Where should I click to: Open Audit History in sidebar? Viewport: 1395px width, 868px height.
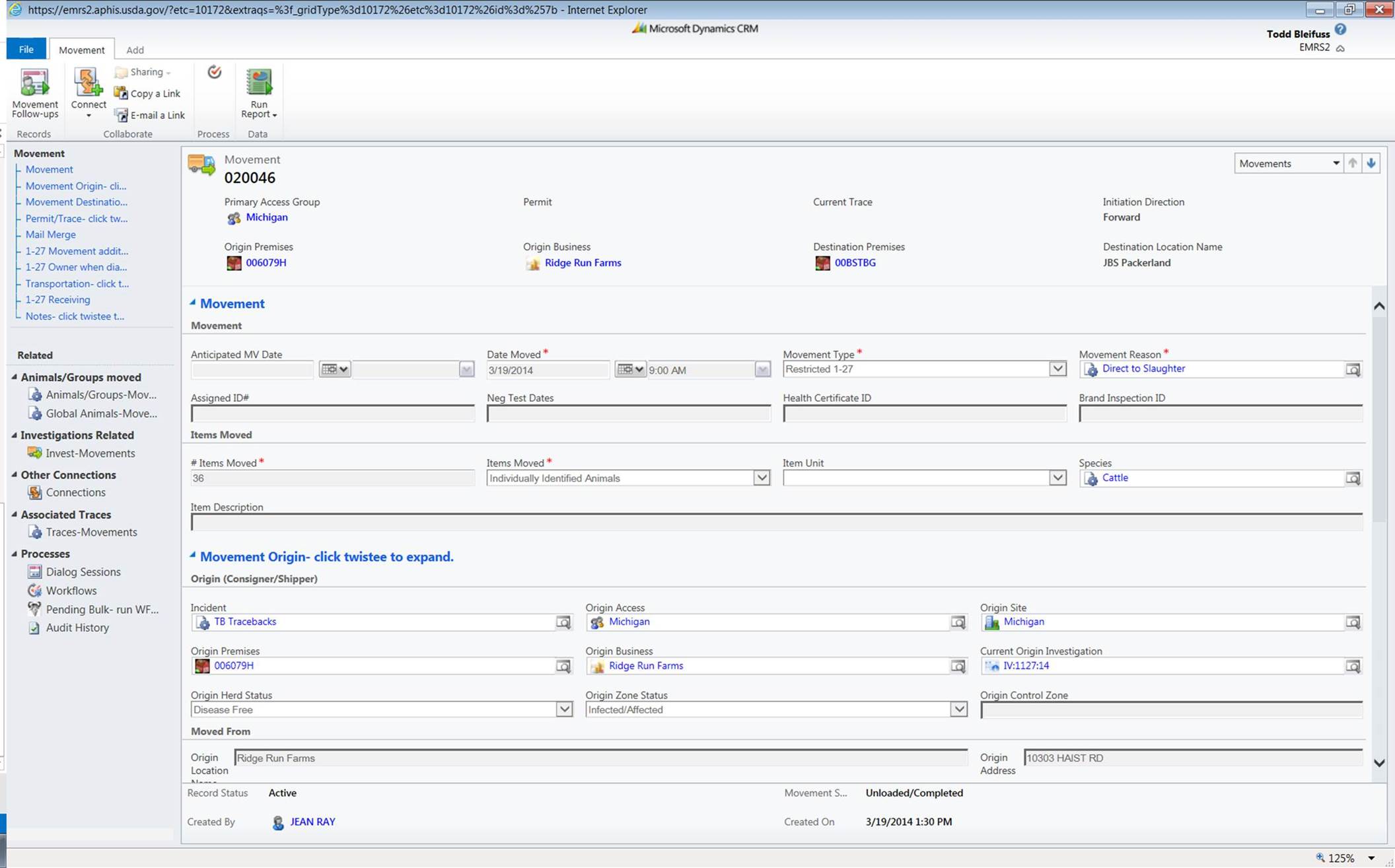click(x=77, y=628)
